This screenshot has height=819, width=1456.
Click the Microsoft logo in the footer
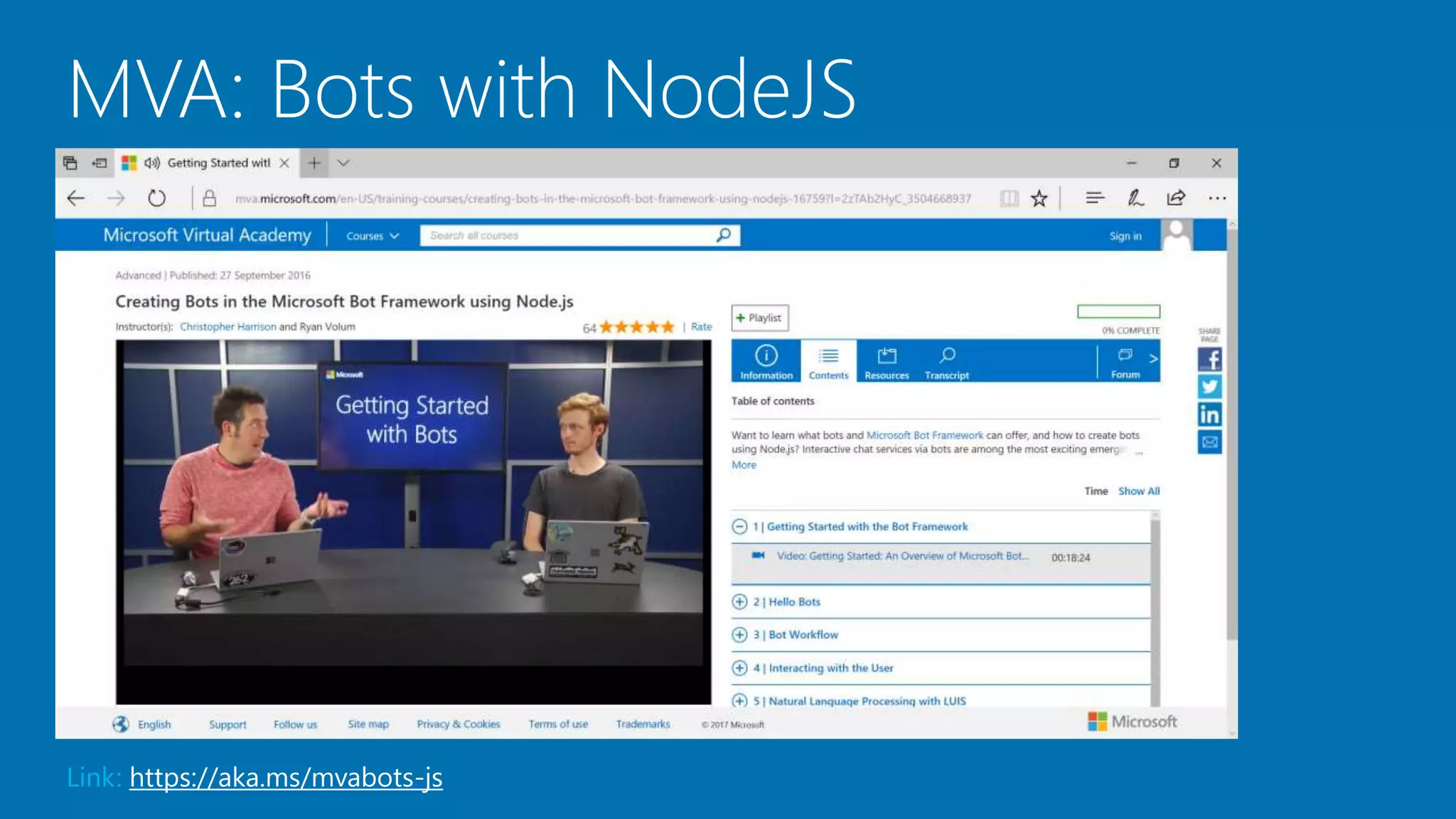click(x=1133, y=721)
